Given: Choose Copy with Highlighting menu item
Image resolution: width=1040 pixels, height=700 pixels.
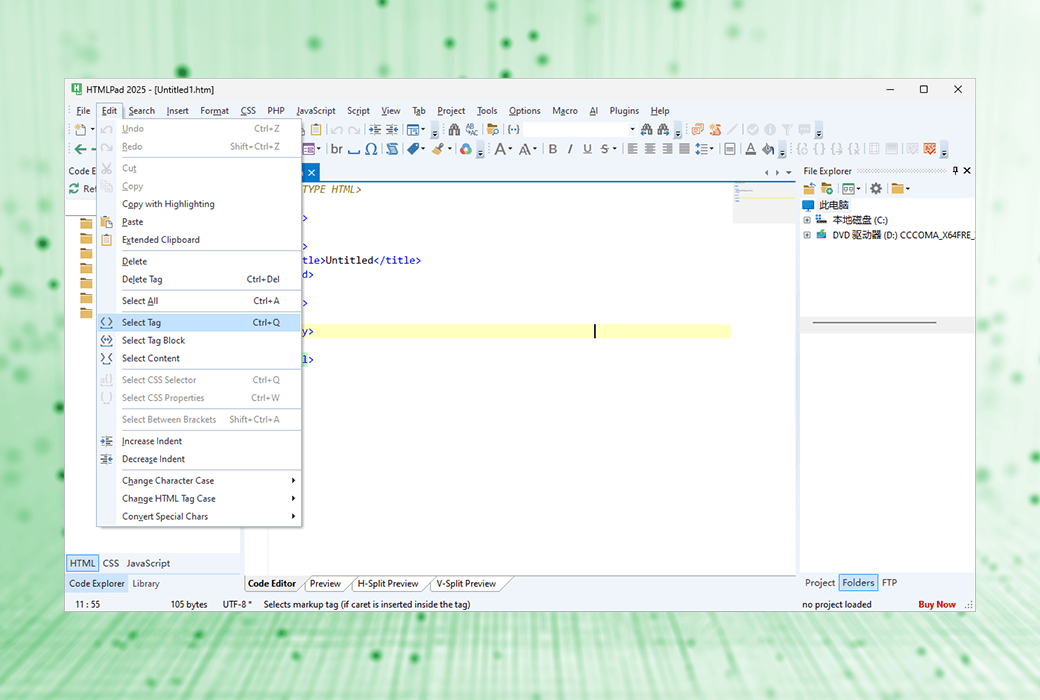Looking at the screenshot, I should 199,204.
